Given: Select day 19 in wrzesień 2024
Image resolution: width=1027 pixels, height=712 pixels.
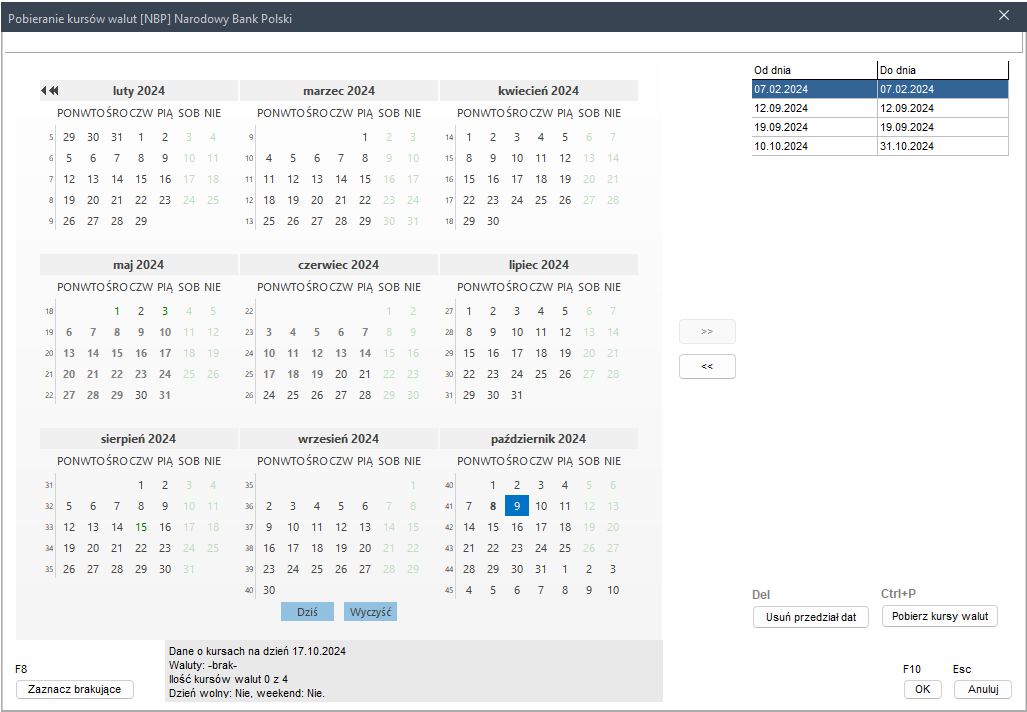Looking at the screenshot, I should click(341, 548).
